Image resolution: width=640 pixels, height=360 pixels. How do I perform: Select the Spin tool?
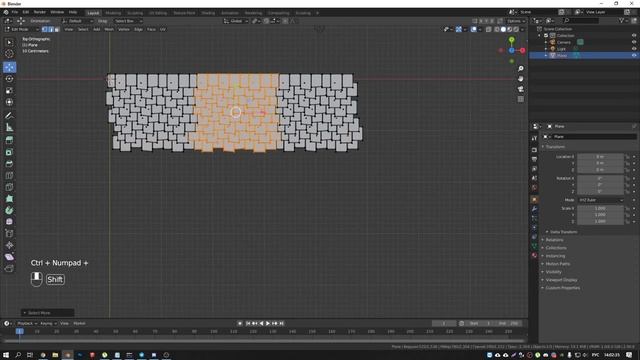tap(9, 210)
